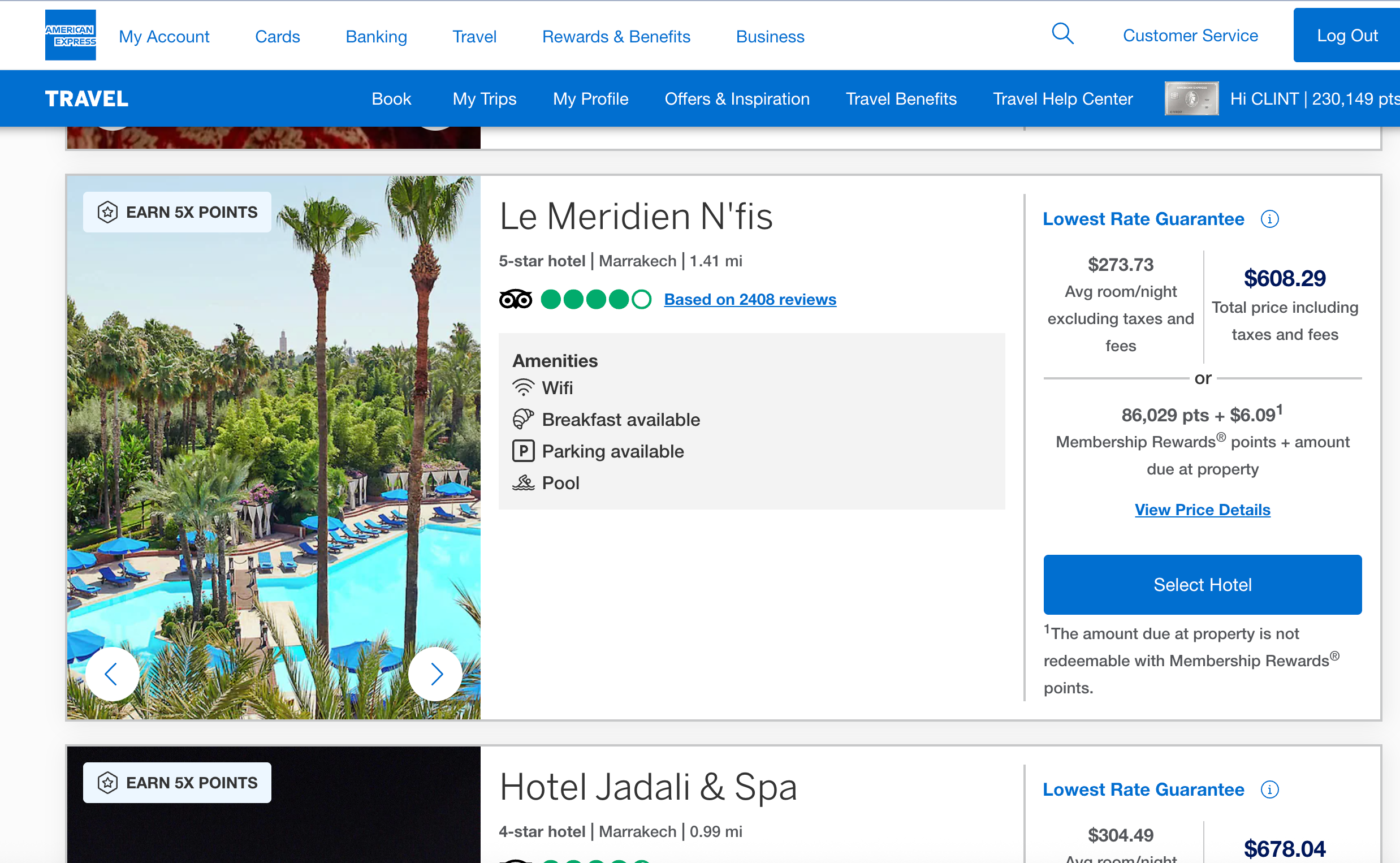Expand the Travel Benefits menu
This screenshot has height=863, width=1400.
(901, 99)
